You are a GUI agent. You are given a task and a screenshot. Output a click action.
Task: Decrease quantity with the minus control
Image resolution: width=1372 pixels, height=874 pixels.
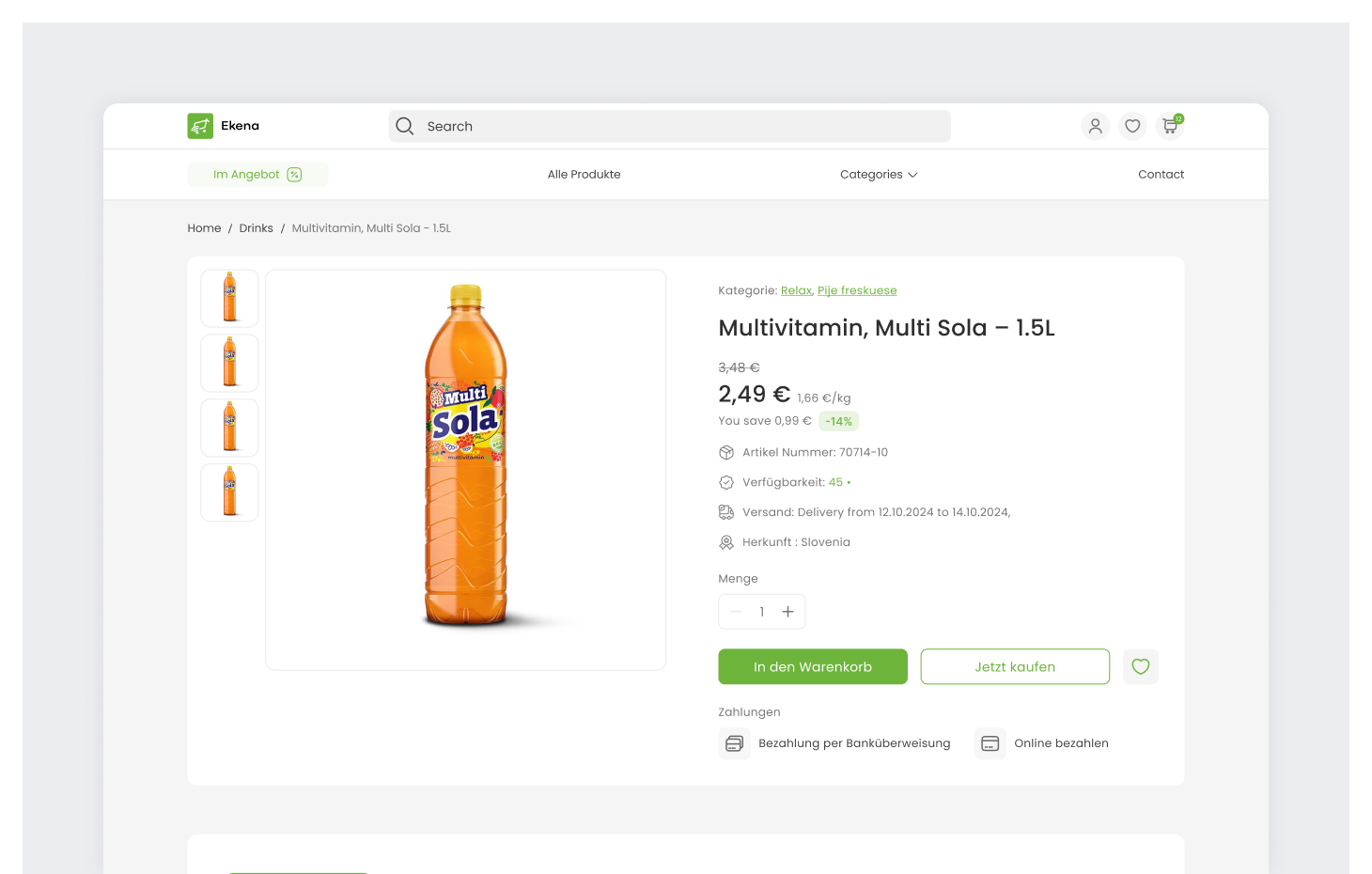737,611
